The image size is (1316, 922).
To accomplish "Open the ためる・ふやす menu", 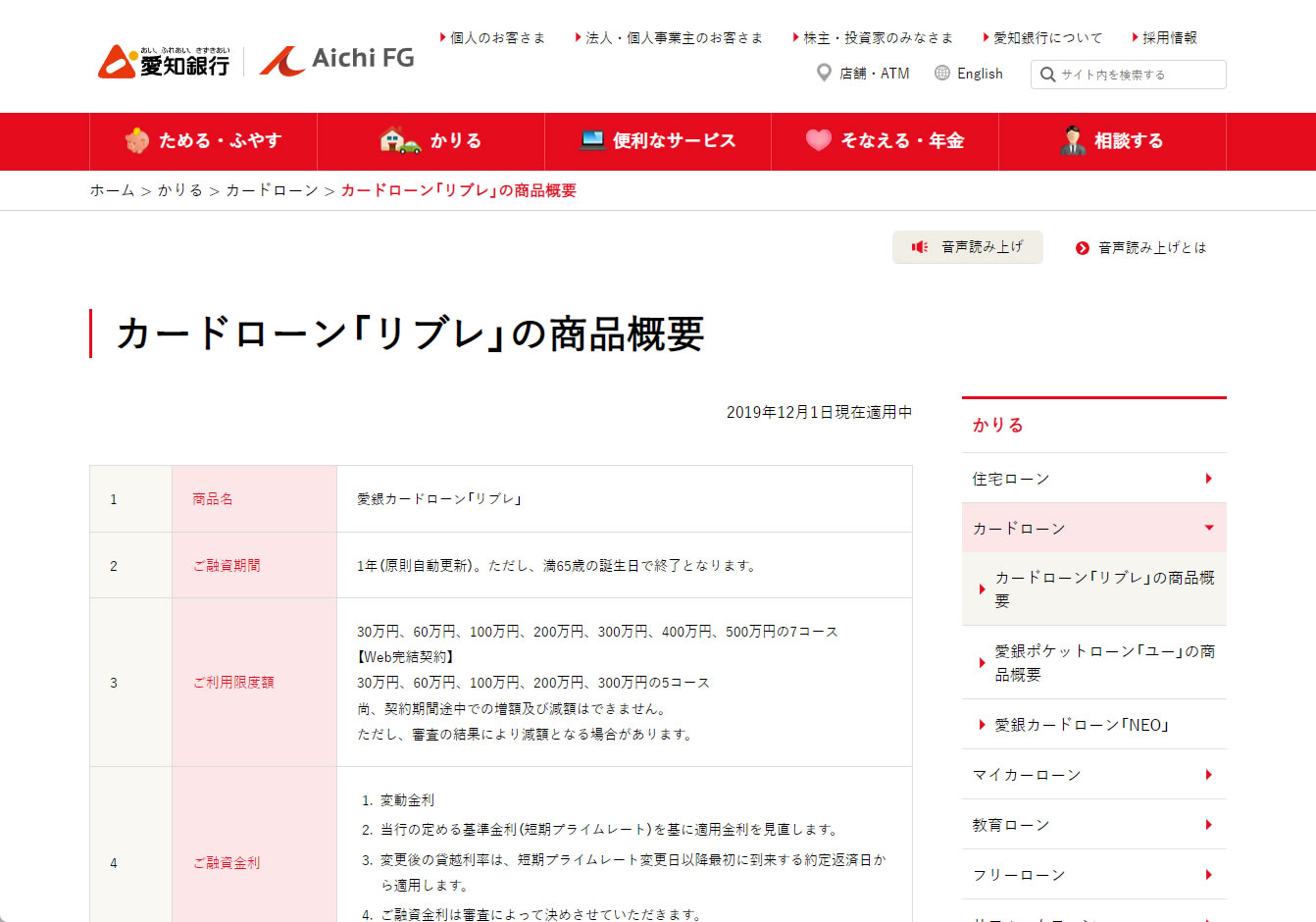I will (203, 141).
